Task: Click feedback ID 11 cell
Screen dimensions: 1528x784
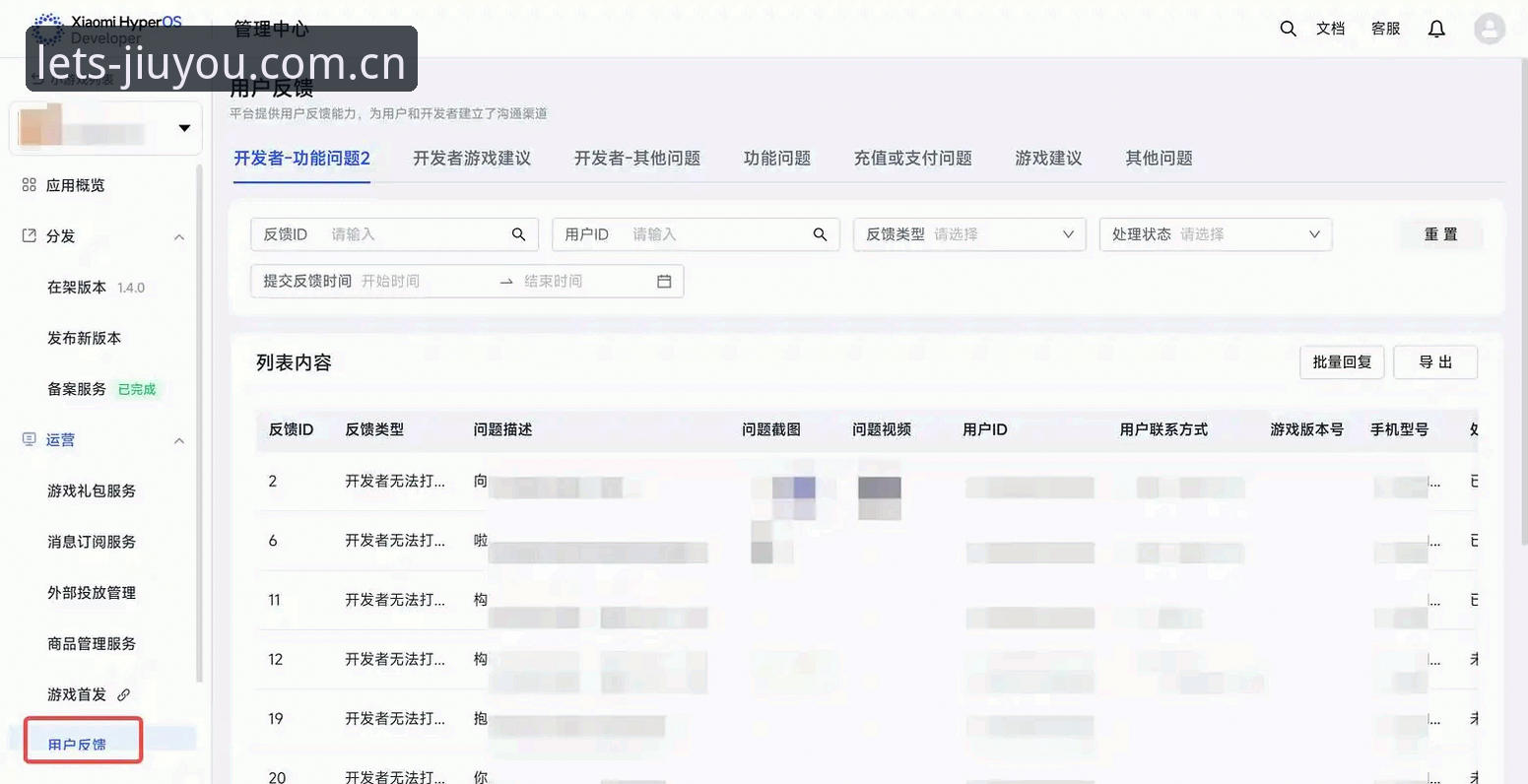Action: pyautogui.click(x=275, y=600)
